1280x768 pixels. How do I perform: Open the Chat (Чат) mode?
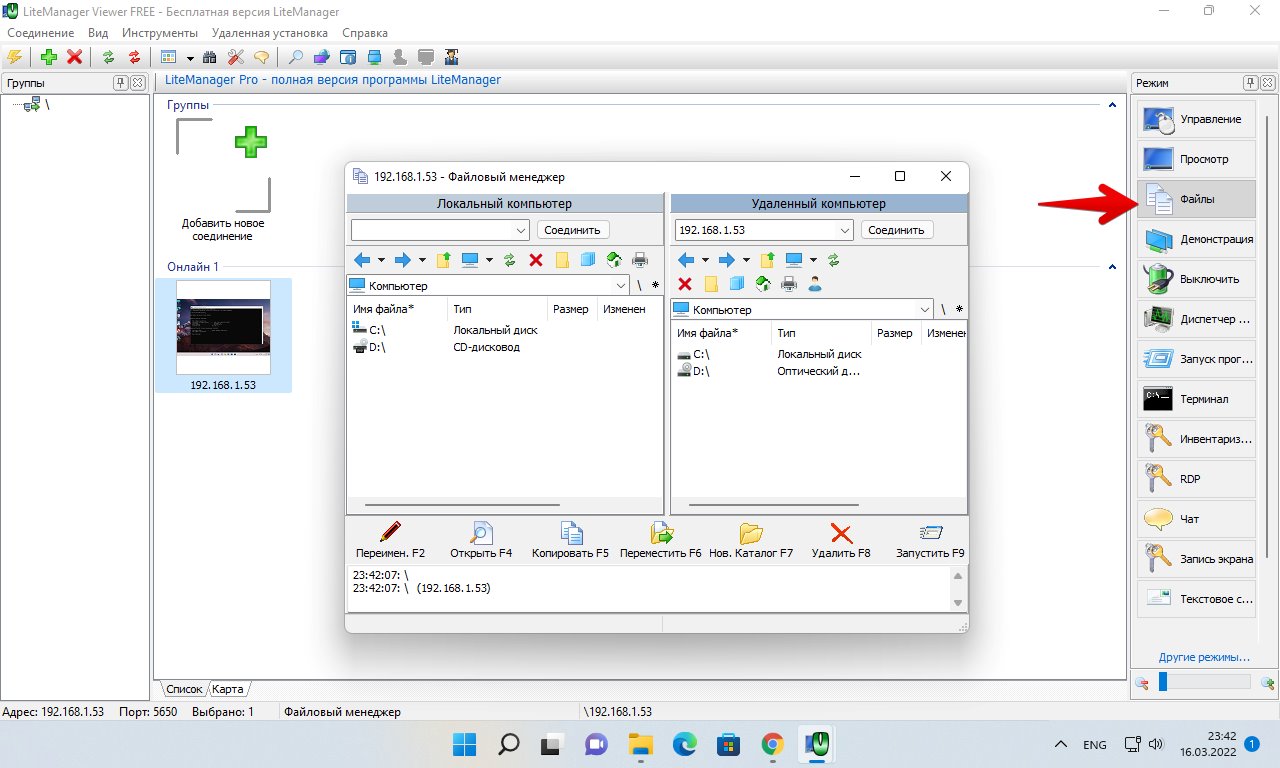(x=1196, y=519)
